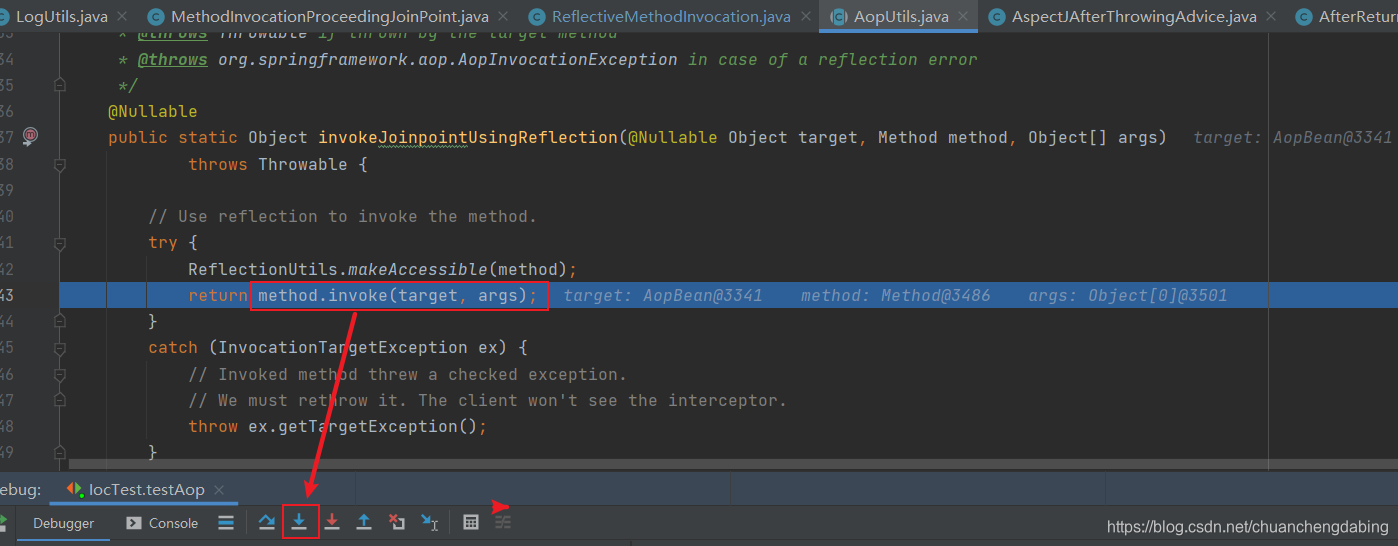Click the invokeJoinpointUsingReflection method name
Viewport: 1398px width, 546px height.
coord(468,138)
